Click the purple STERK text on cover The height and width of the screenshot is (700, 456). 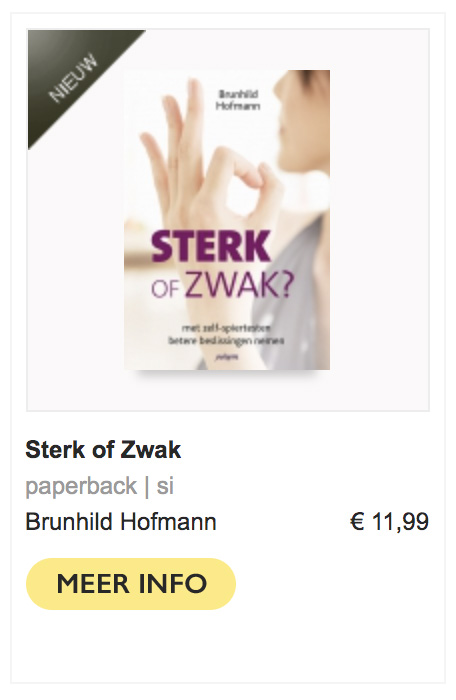(211, 246)
